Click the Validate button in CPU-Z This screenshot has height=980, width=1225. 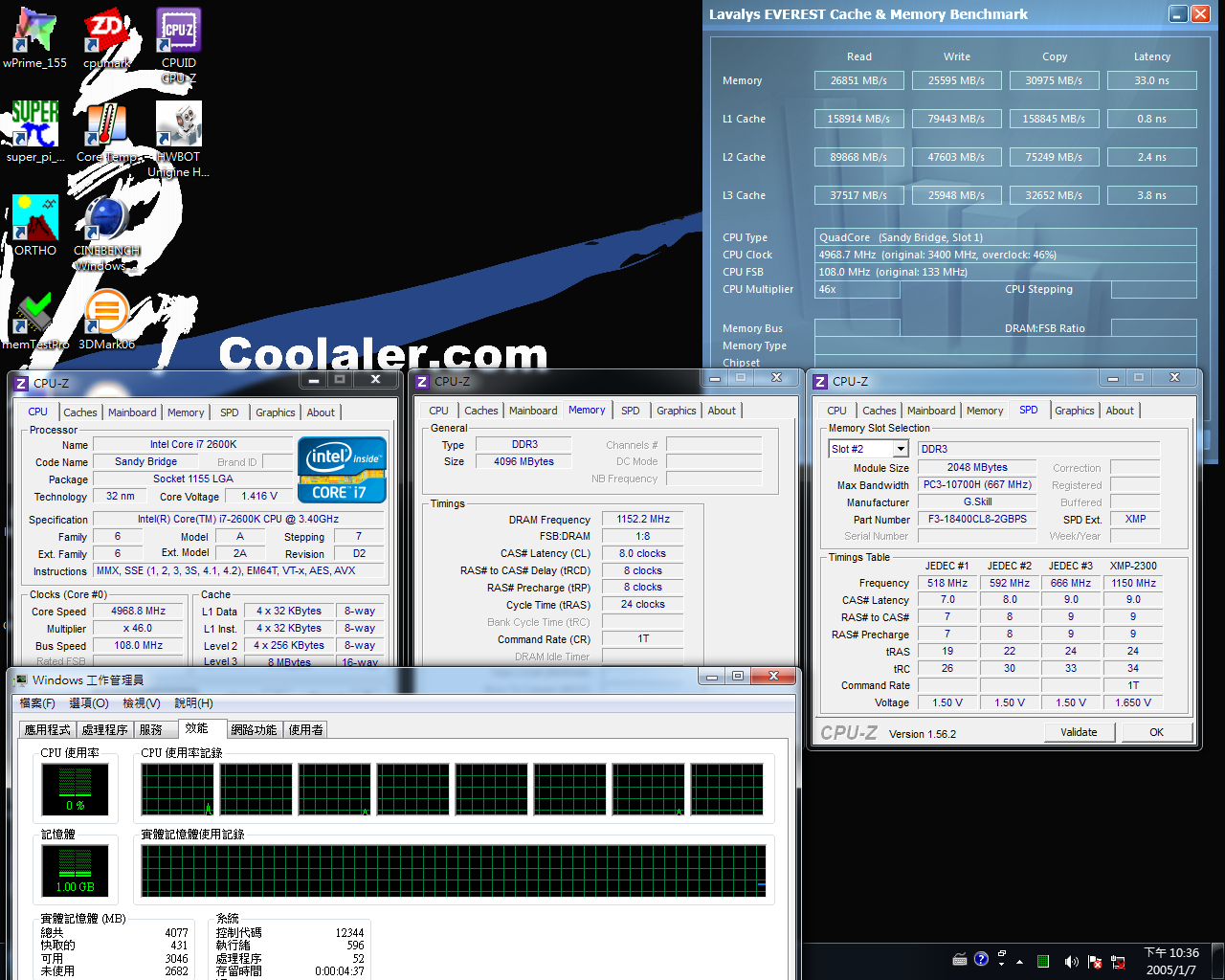tap(1079, 732)
